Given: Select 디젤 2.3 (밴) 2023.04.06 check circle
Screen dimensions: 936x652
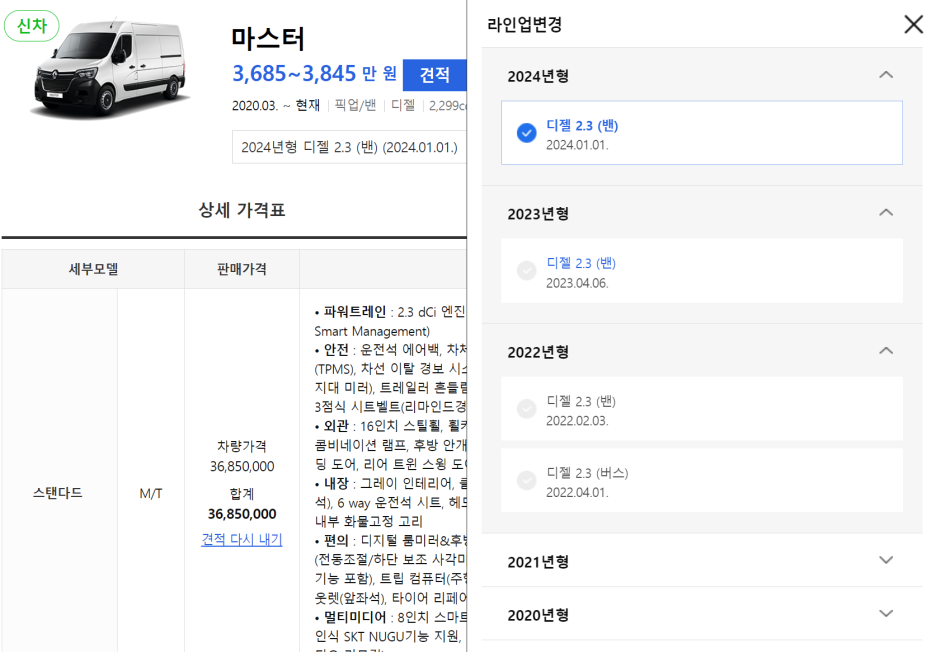Looking at the screenshot, I should (x=526, y=270).
